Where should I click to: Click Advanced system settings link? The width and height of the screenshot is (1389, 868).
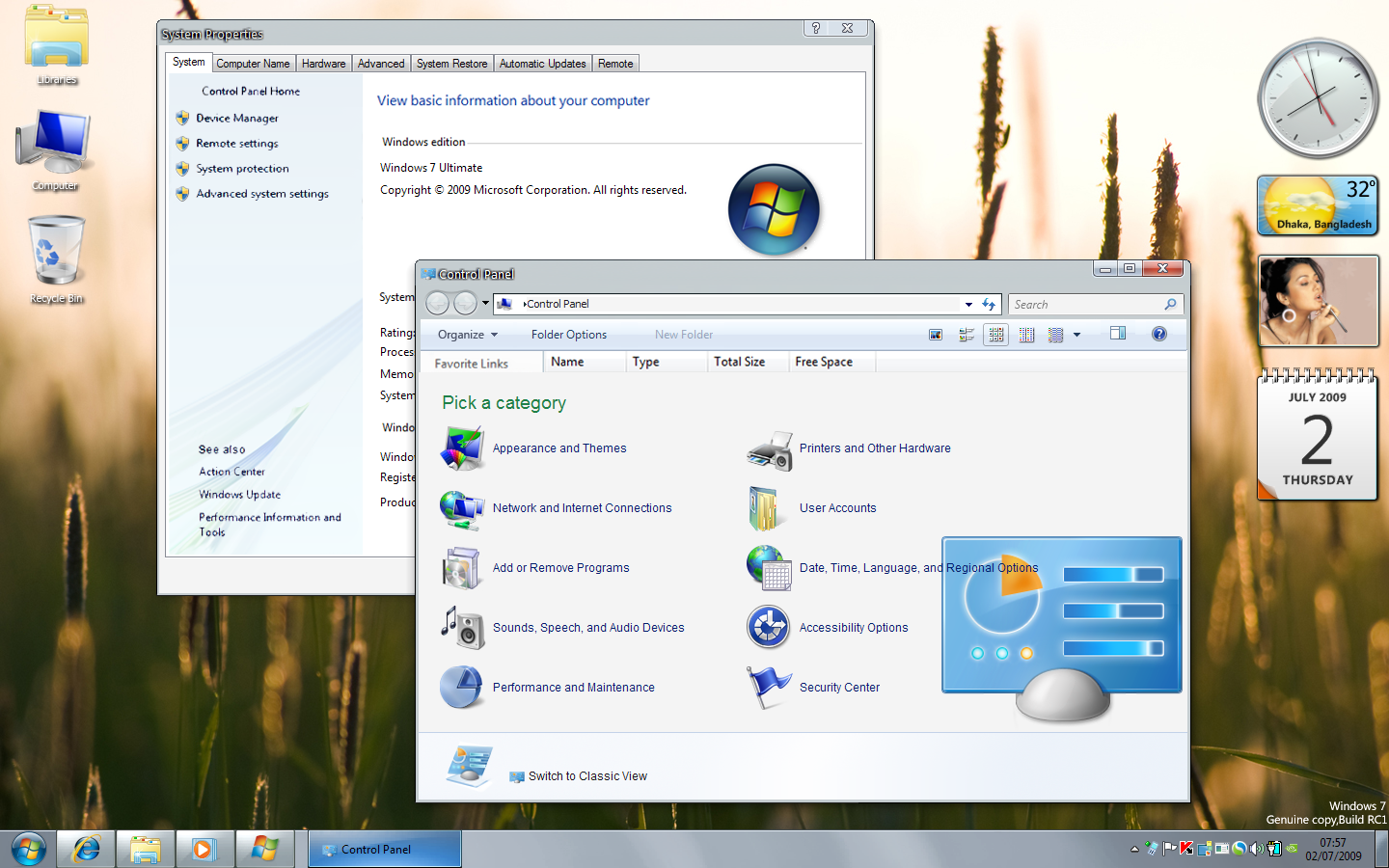tap(262, 193)
